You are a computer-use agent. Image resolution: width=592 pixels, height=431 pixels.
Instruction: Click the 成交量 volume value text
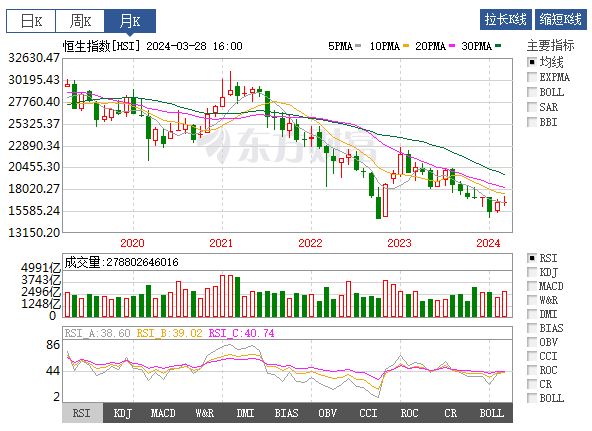[x=121, y=262]
